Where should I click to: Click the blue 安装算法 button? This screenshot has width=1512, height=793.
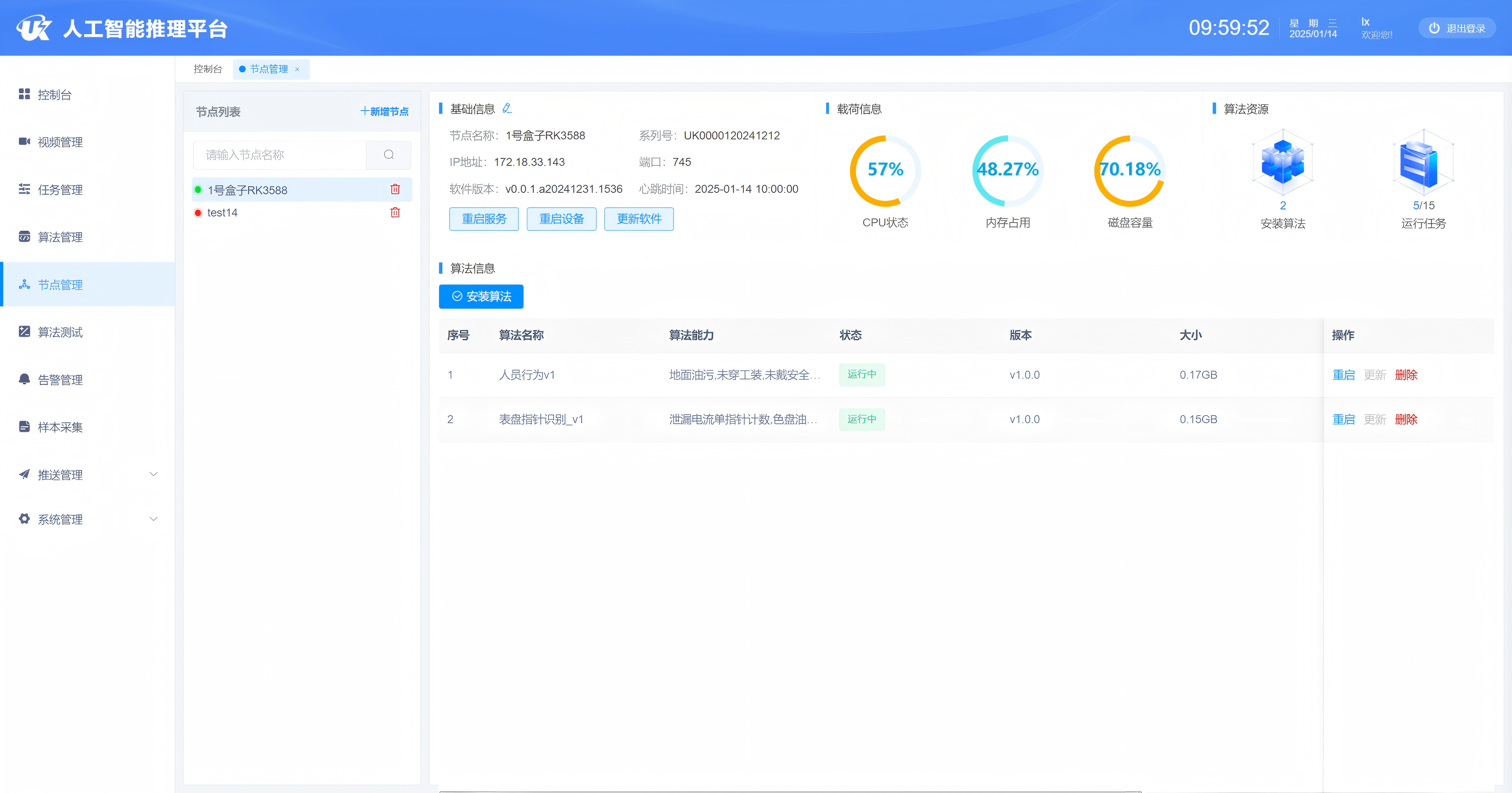point(481,296)
